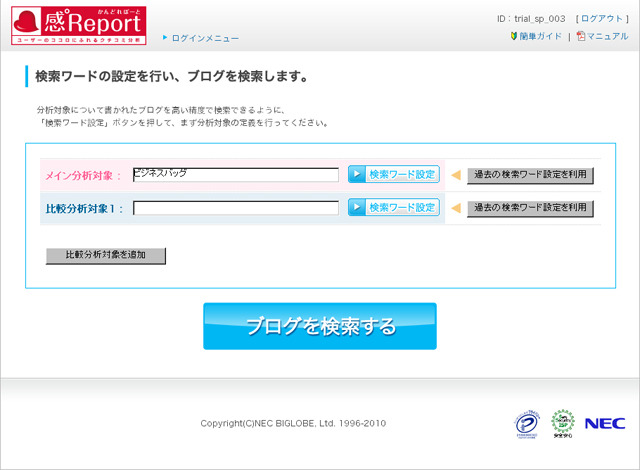The width and height of the screenshot is (640, 470).
Task: Click the heading 検索ワードの設定を行い、ブログを検索します。
Action: 171,76
